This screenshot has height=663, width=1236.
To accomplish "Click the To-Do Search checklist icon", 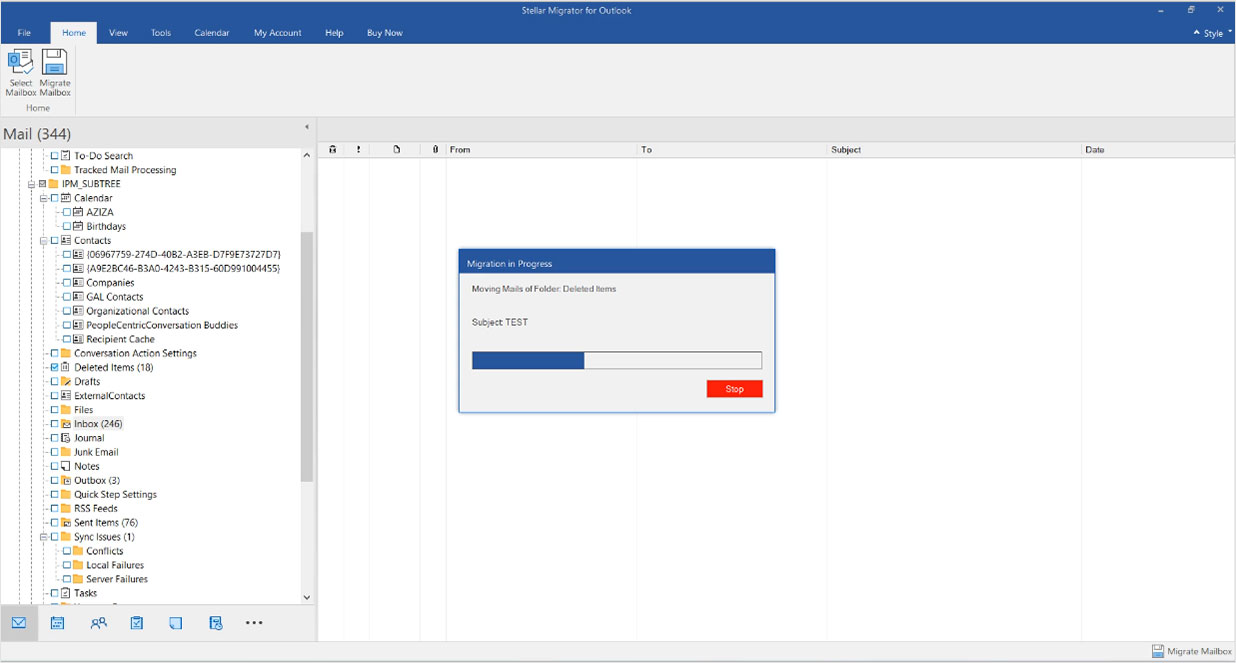I will tap(66, 156).
